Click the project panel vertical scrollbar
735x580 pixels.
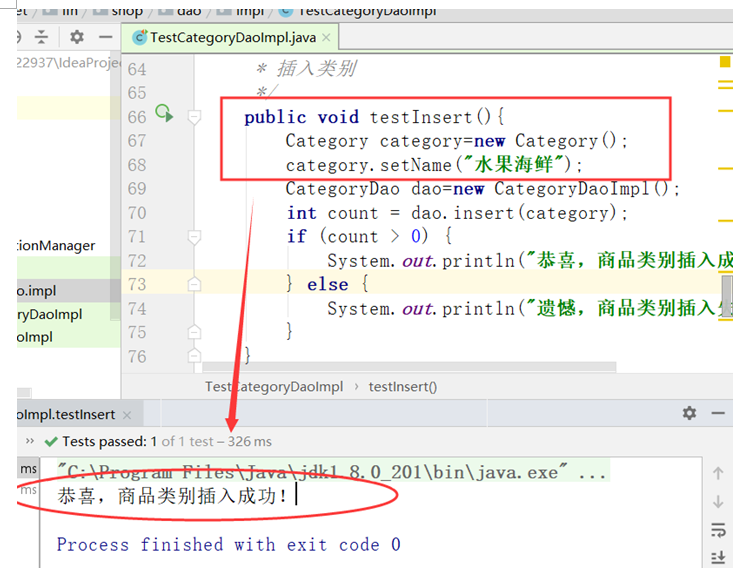(x=115, y=188)
